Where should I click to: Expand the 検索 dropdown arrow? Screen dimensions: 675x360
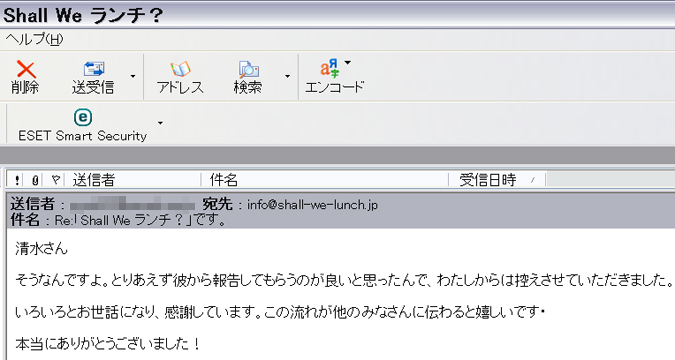pyautogui.click(x=287, y=76)
